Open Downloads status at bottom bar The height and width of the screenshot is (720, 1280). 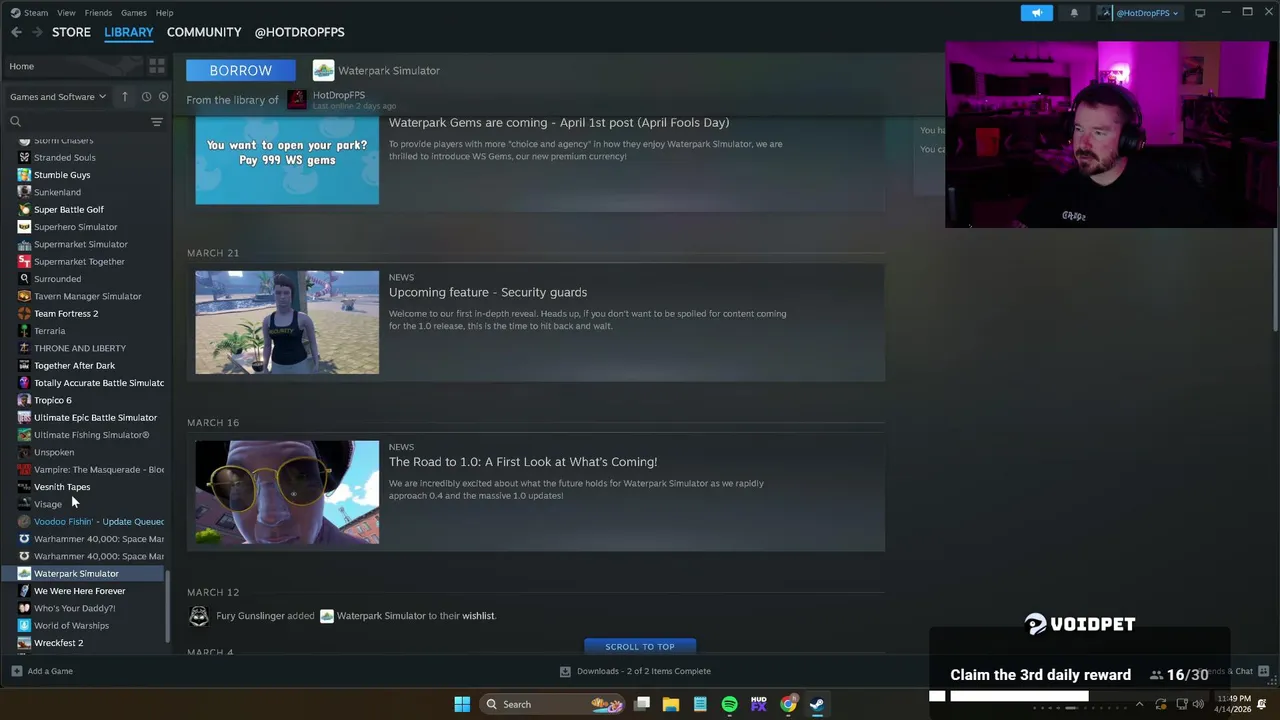(635, 671)
